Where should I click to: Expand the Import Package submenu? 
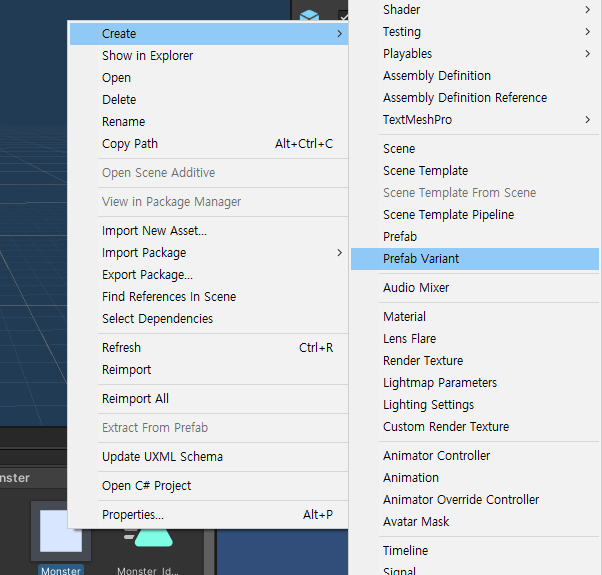208,253
